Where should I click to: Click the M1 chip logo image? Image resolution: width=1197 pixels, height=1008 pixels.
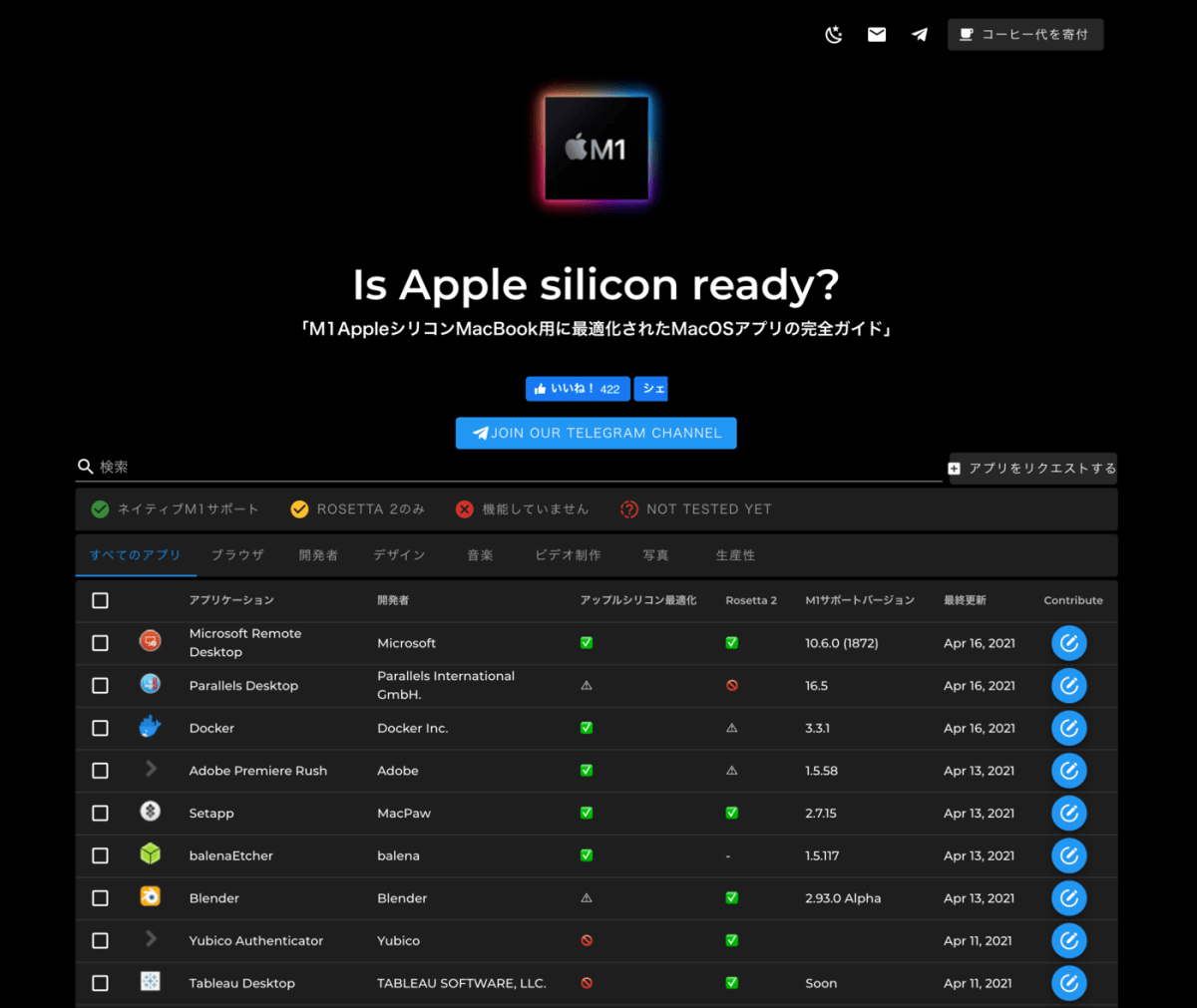597,149
